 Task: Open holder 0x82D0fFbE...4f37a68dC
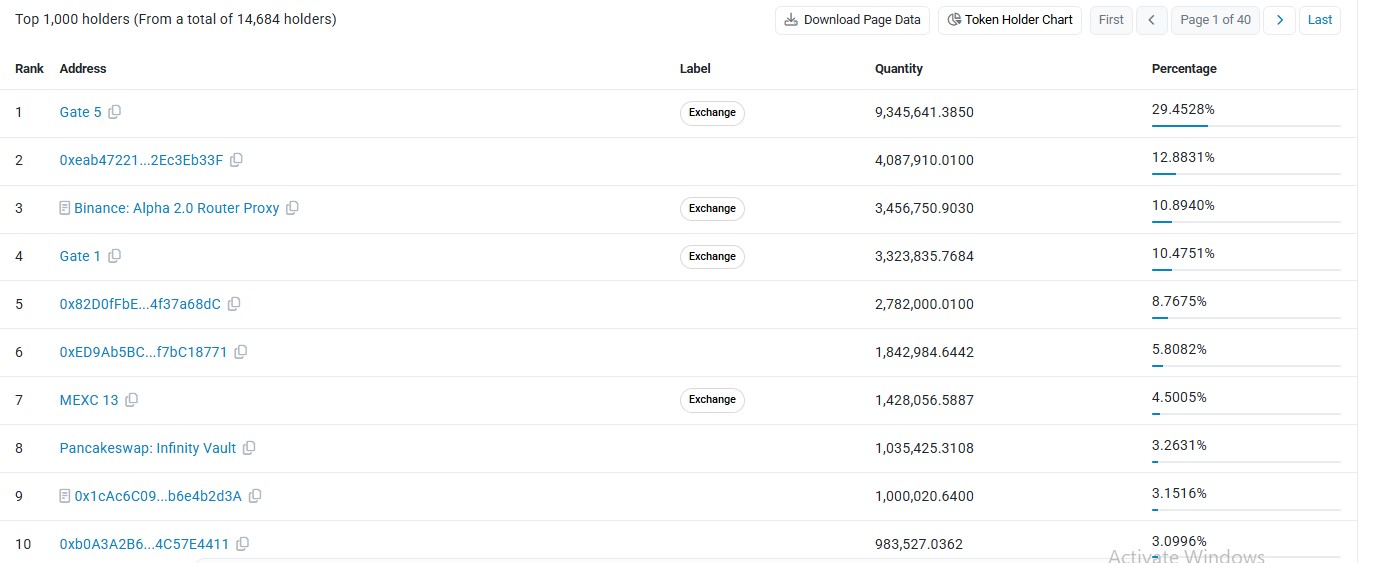tap(141, 304)
